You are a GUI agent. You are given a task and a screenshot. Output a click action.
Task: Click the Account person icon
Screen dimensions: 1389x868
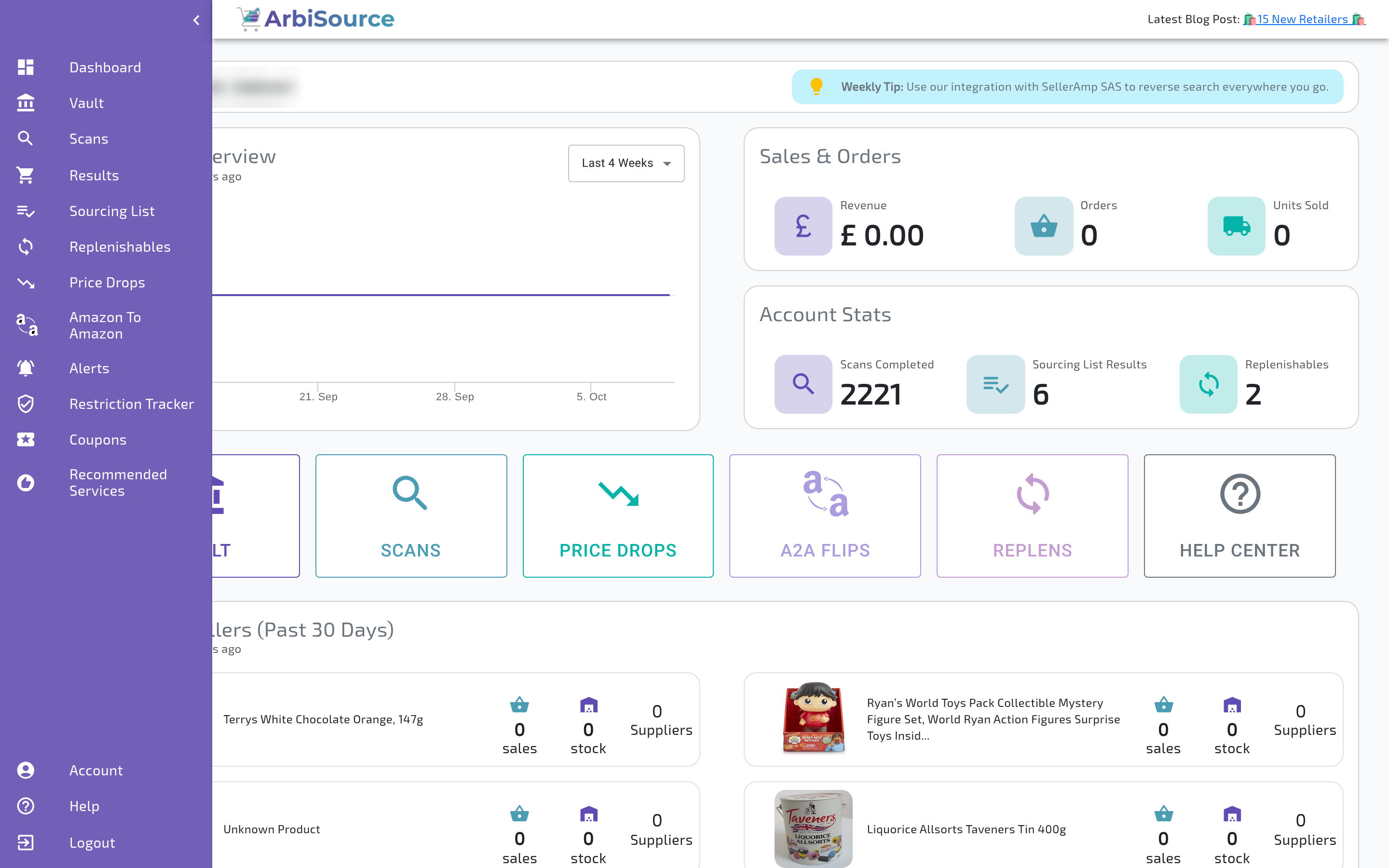(x=25, y=770)
